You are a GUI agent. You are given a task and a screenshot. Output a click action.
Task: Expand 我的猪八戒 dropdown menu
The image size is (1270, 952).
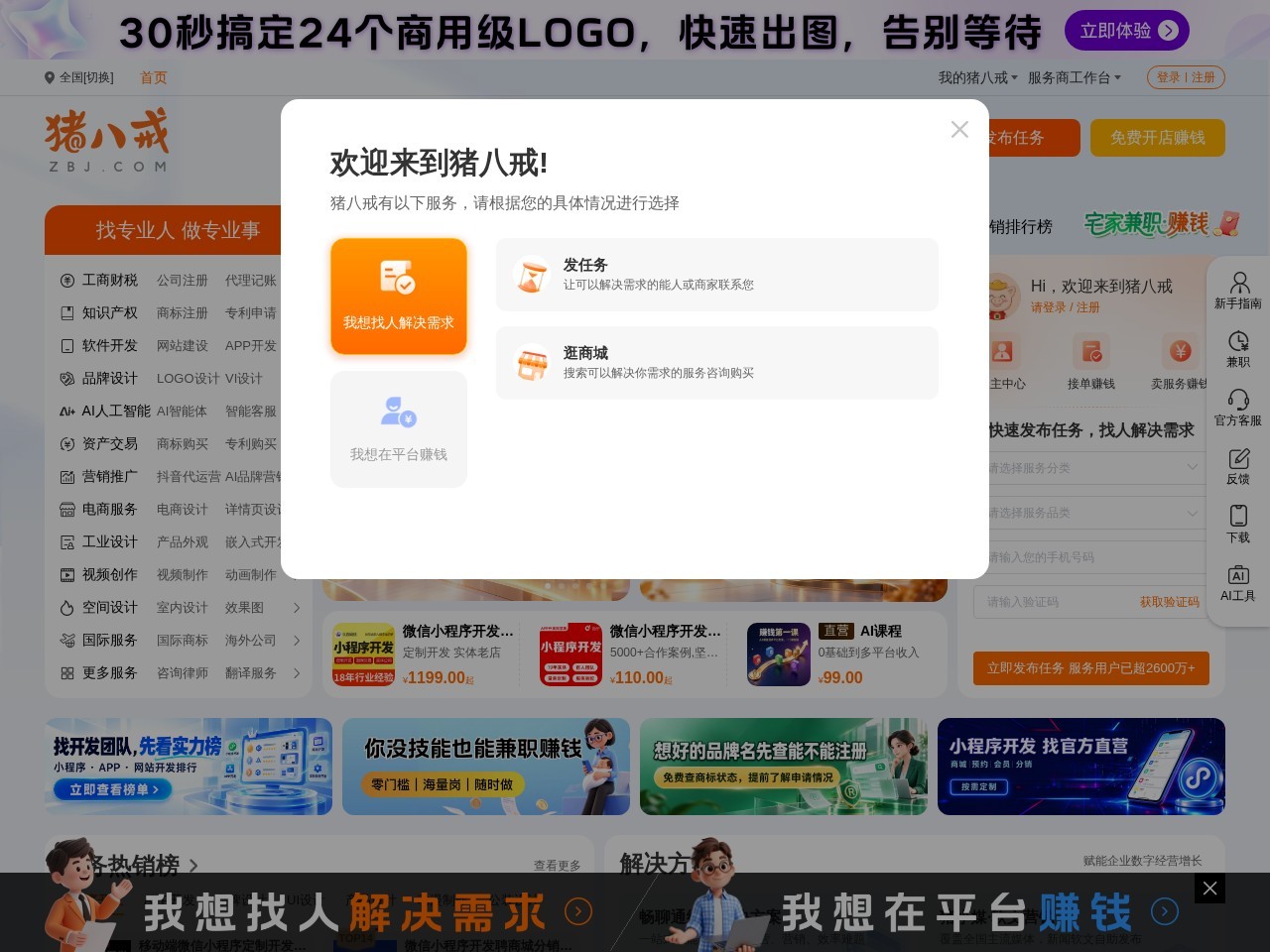tap(977, 77)
